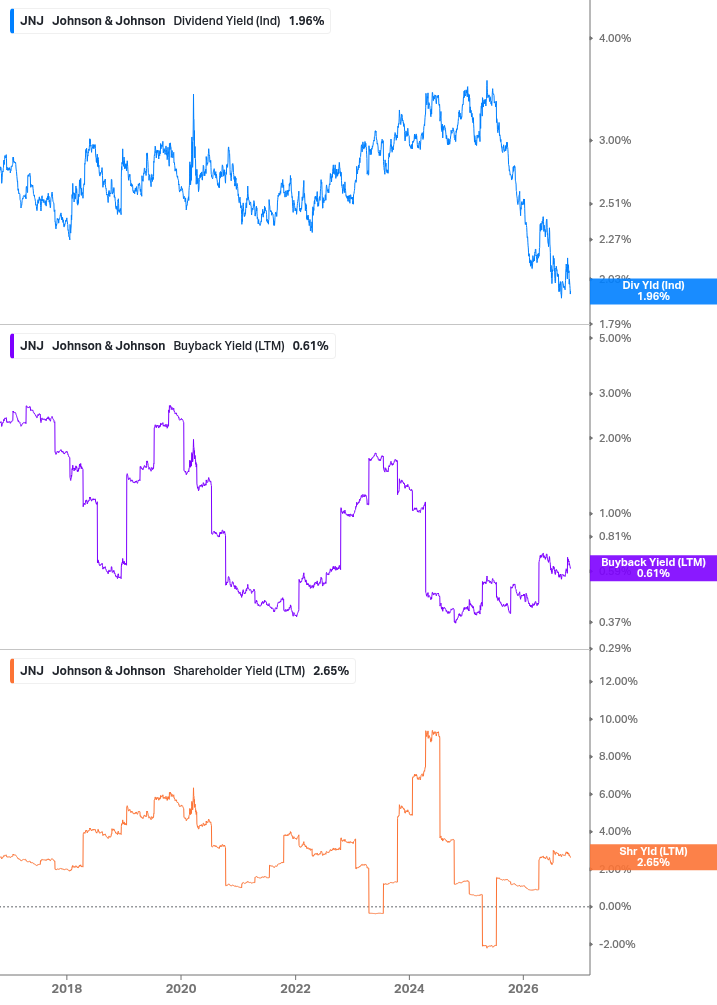Viewport: 717px width, 1005px height.
Task: Click the 1.00% tick on buyback yield axis
Action: pyautogui.click(x=615, y=513)
